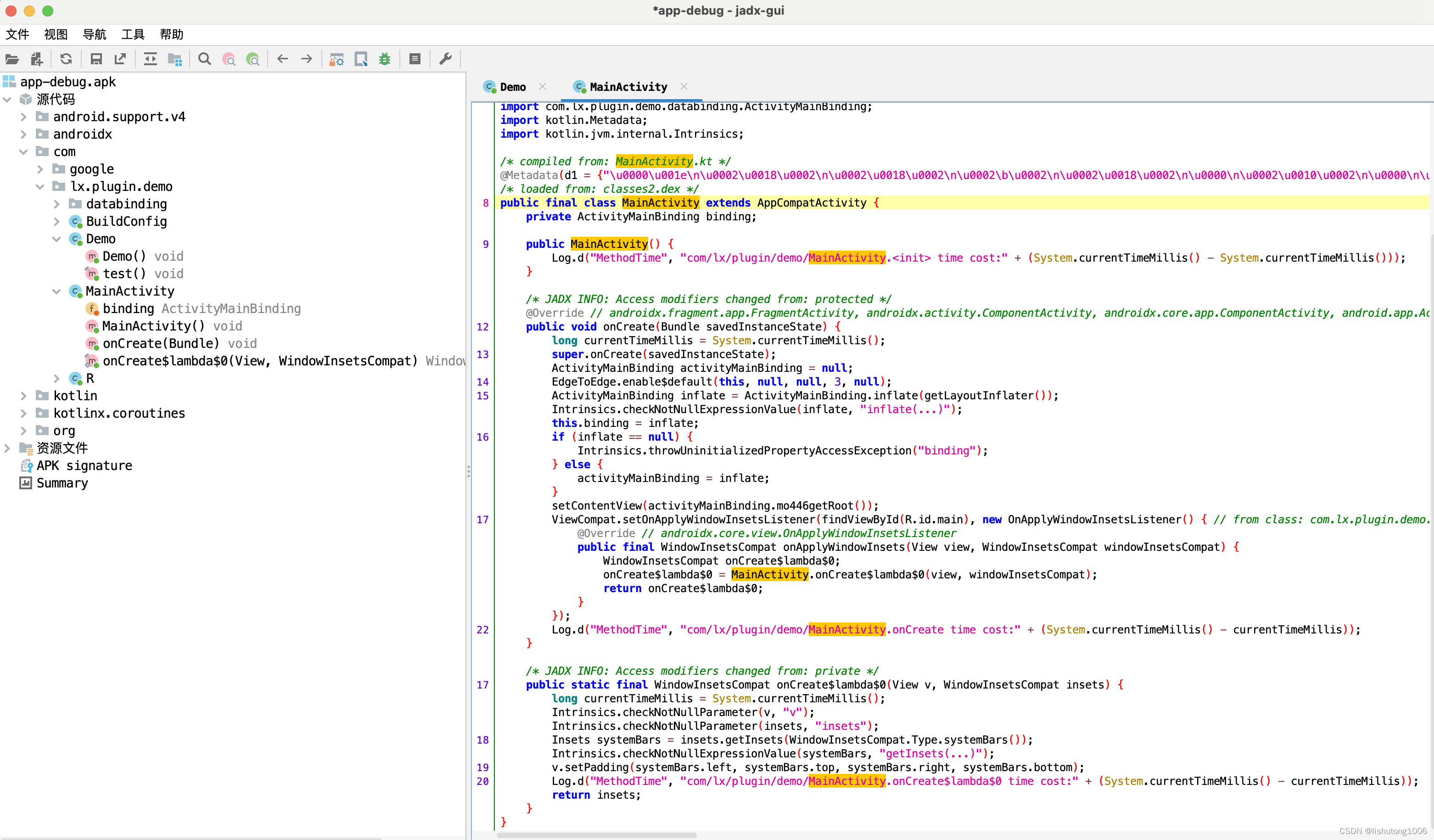
Task: Expand the 资源文件 resources node
Action: pos(7,448)
